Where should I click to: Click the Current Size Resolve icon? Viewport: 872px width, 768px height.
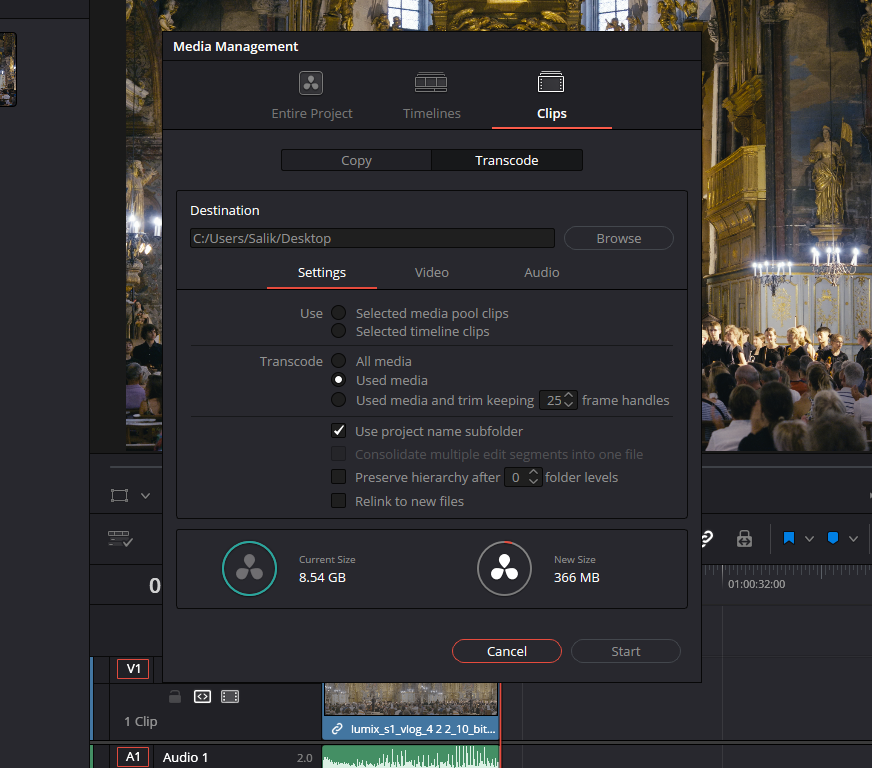(249, 568)
